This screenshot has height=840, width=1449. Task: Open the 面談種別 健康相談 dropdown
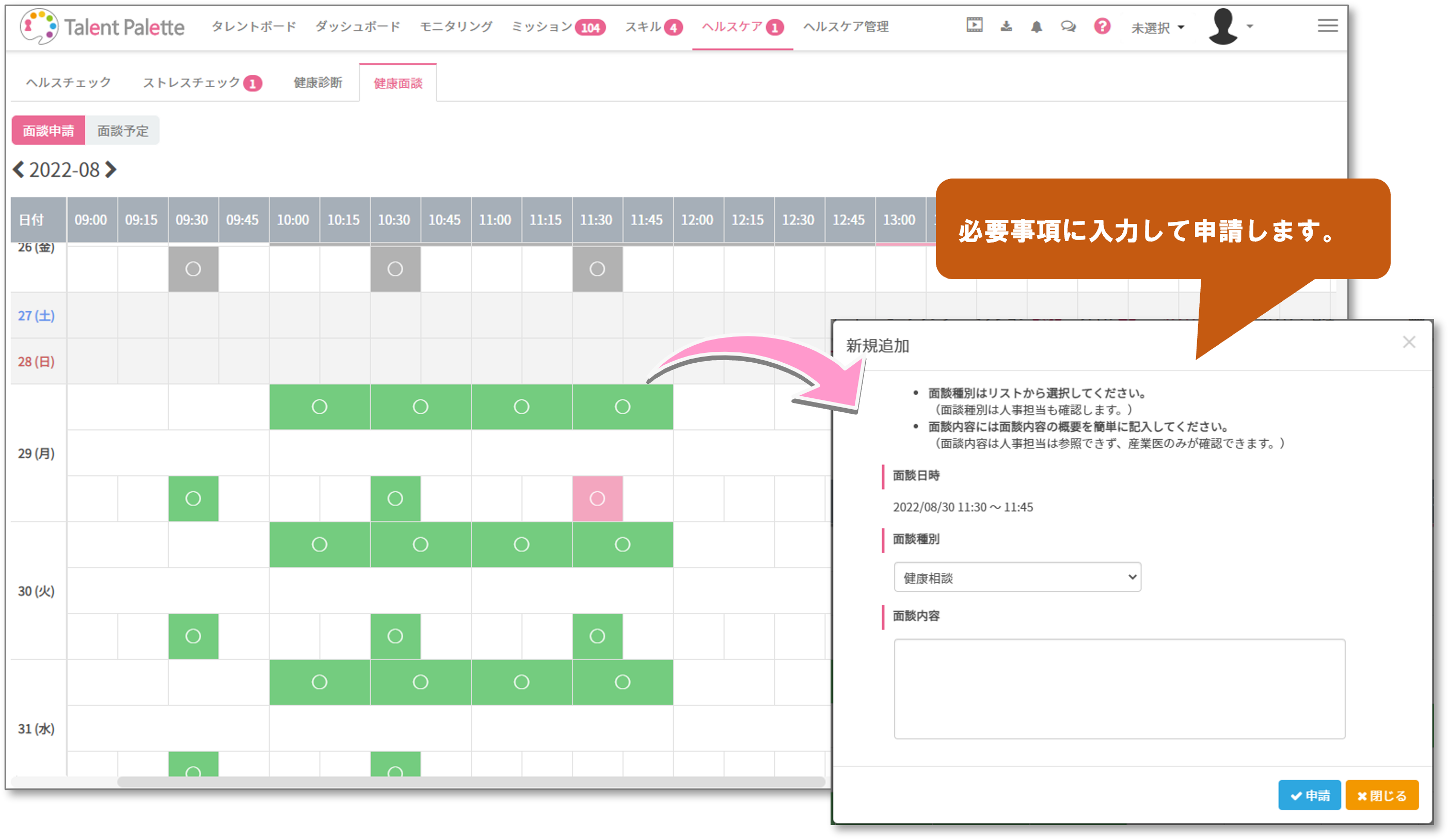(x=1017, y=577)
